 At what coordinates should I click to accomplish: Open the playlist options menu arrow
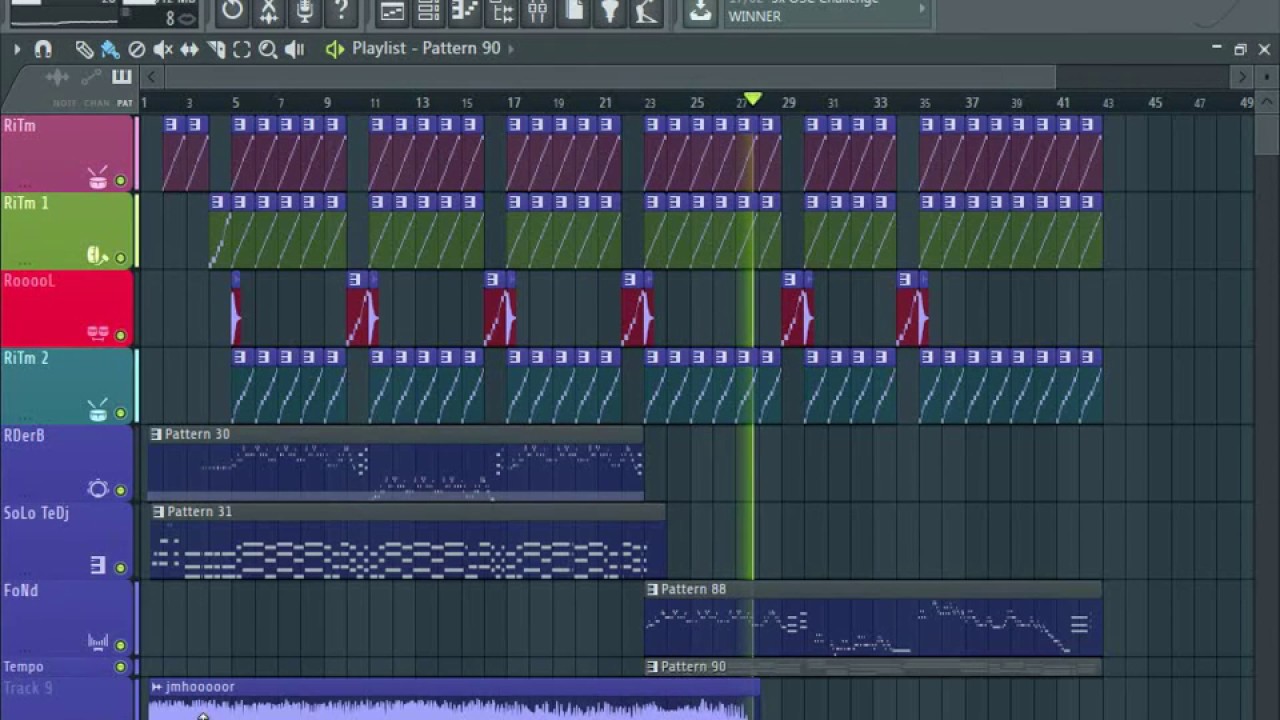pyautogui.click(x=17, y=48)
